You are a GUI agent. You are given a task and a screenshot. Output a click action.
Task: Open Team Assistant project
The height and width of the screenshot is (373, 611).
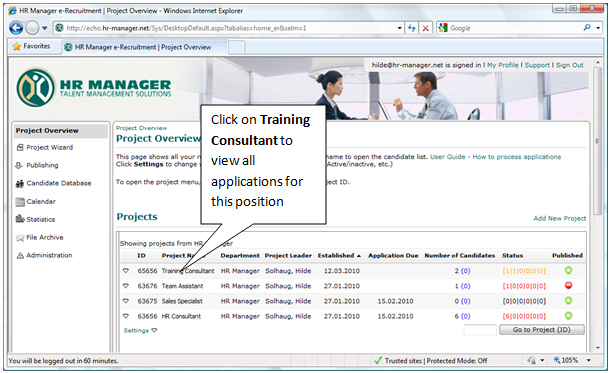pos(182,286)
